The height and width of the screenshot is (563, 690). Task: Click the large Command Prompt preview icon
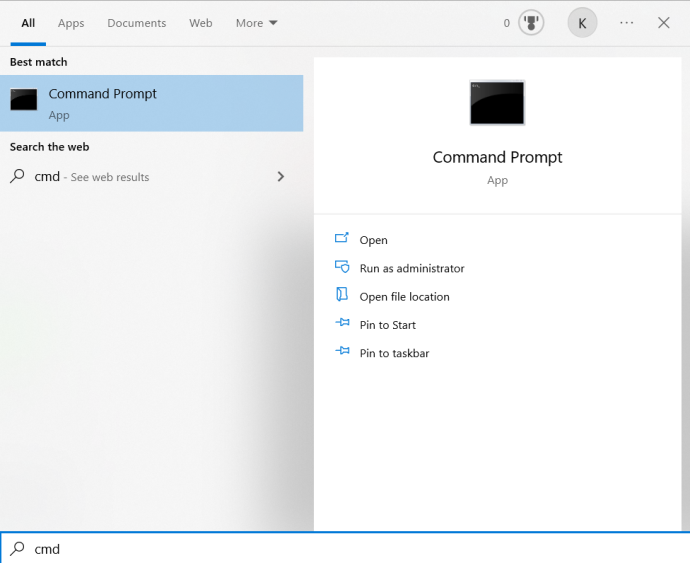coord(497,103)
